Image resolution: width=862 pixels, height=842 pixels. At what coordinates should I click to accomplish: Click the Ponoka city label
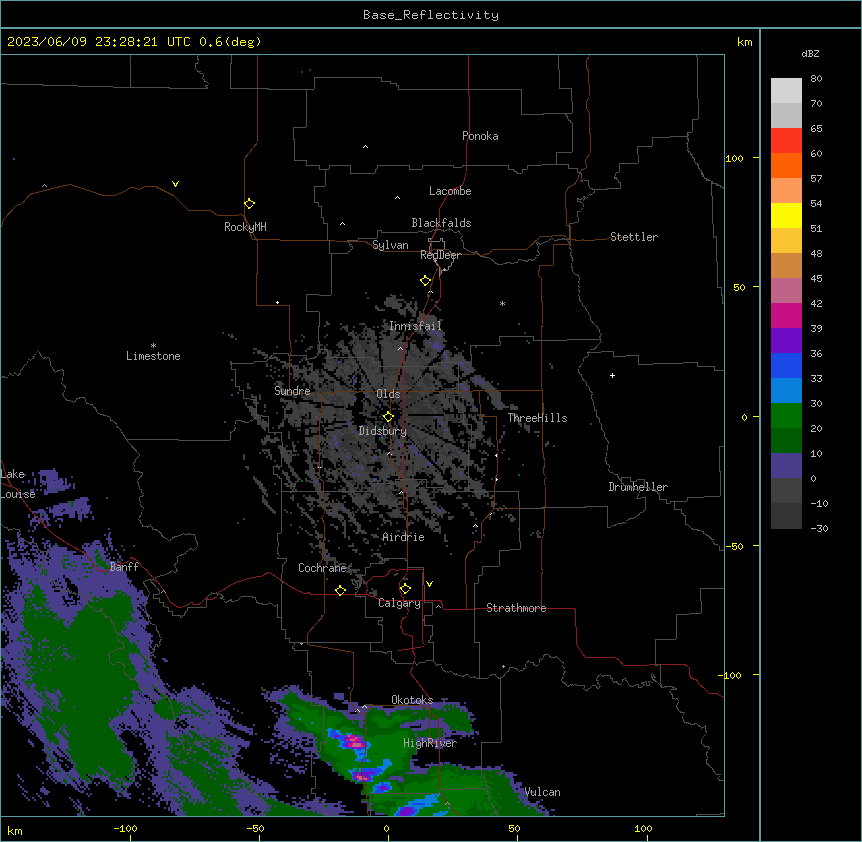(480, 136)
